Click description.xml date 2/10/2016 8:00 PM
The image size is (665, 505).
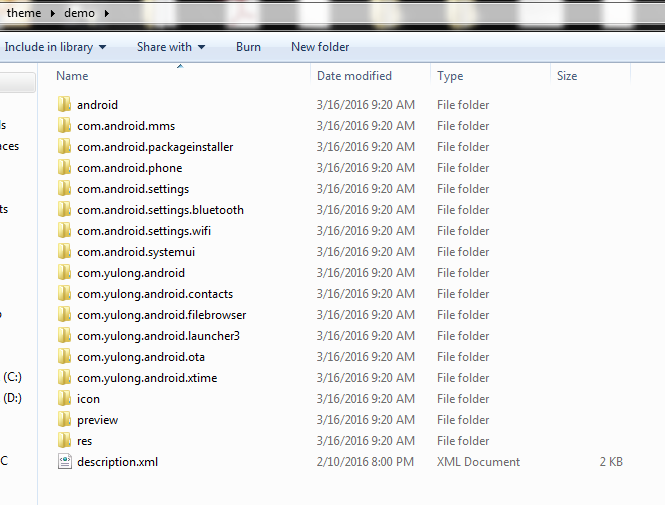click(x=365, y=461)
